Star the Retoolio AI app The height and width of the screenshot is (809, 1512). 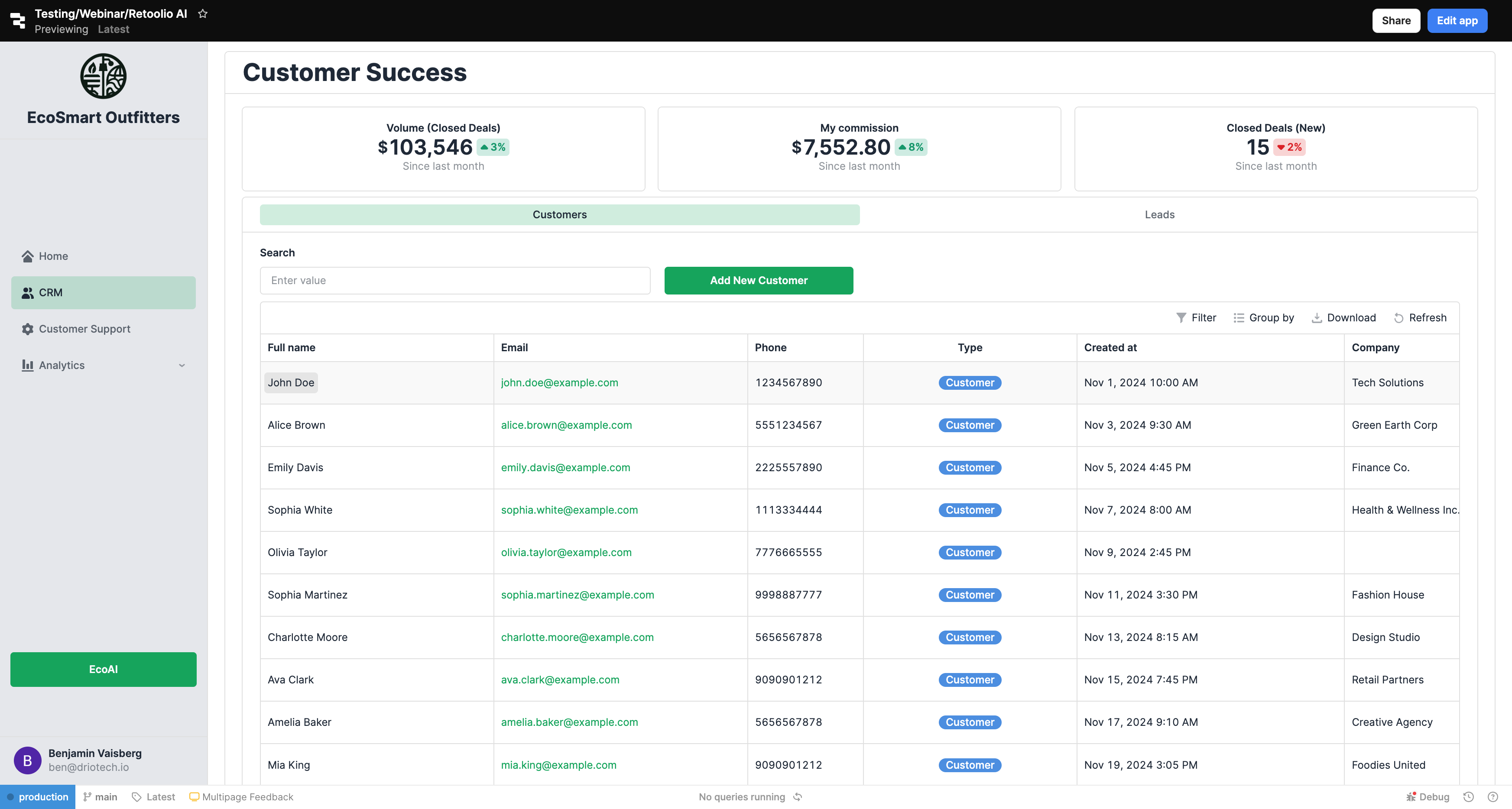pos(202,13)
